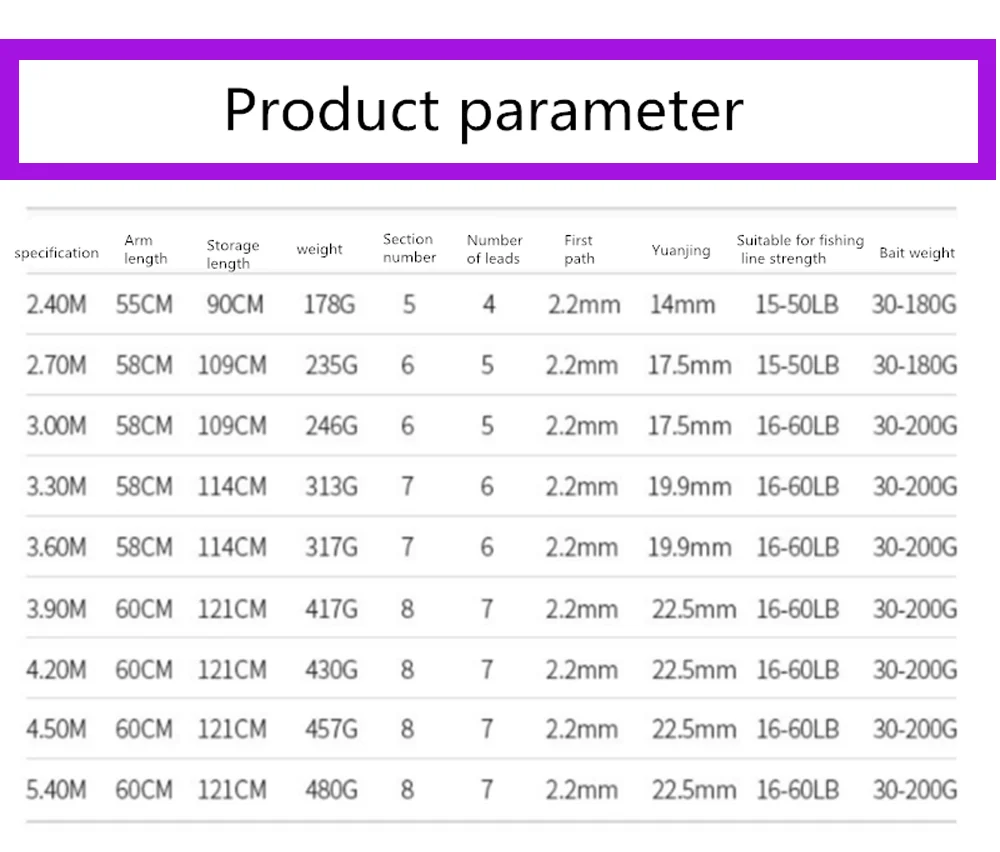Screen dimensions: 1000x852
Task: Click the 5.40M specification cell
Action: tap(56, 790)
